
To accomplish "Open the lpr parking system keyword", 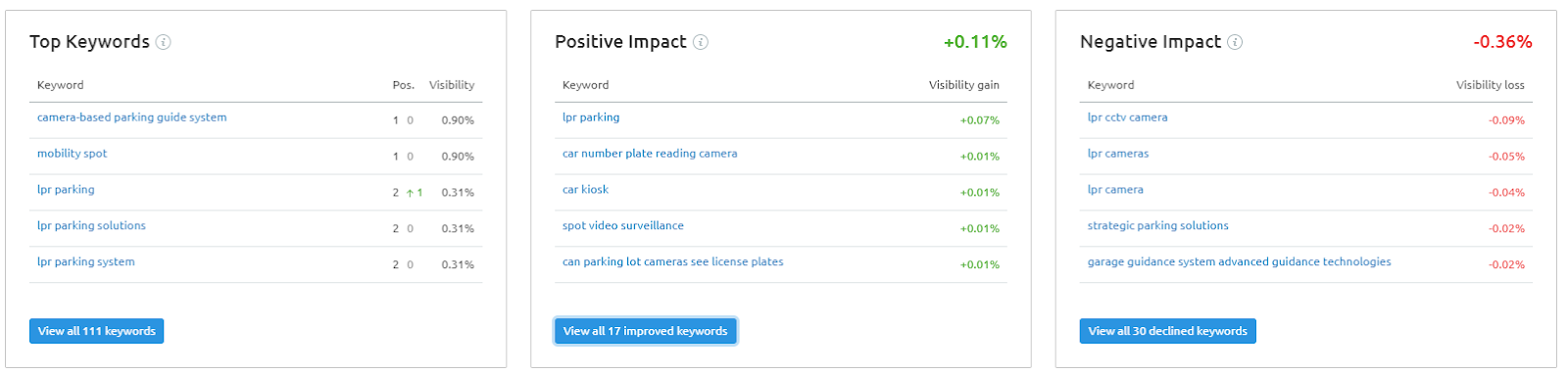I will (86, 262).
